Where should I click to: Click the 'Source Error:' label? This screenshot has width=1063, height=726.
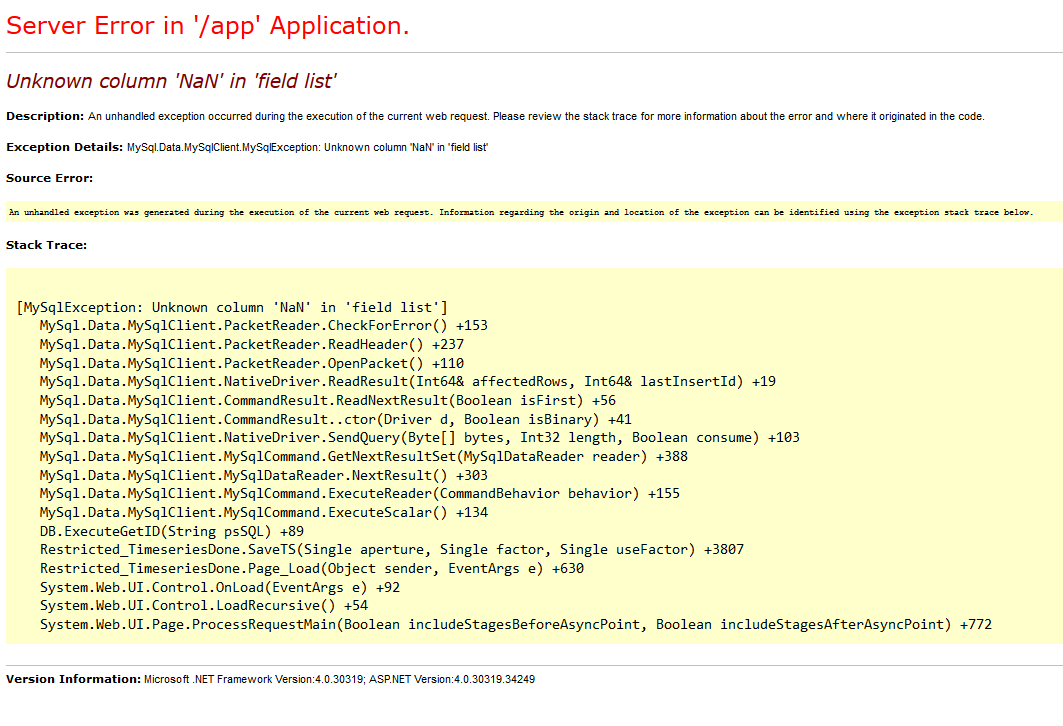tap(49, 178)
